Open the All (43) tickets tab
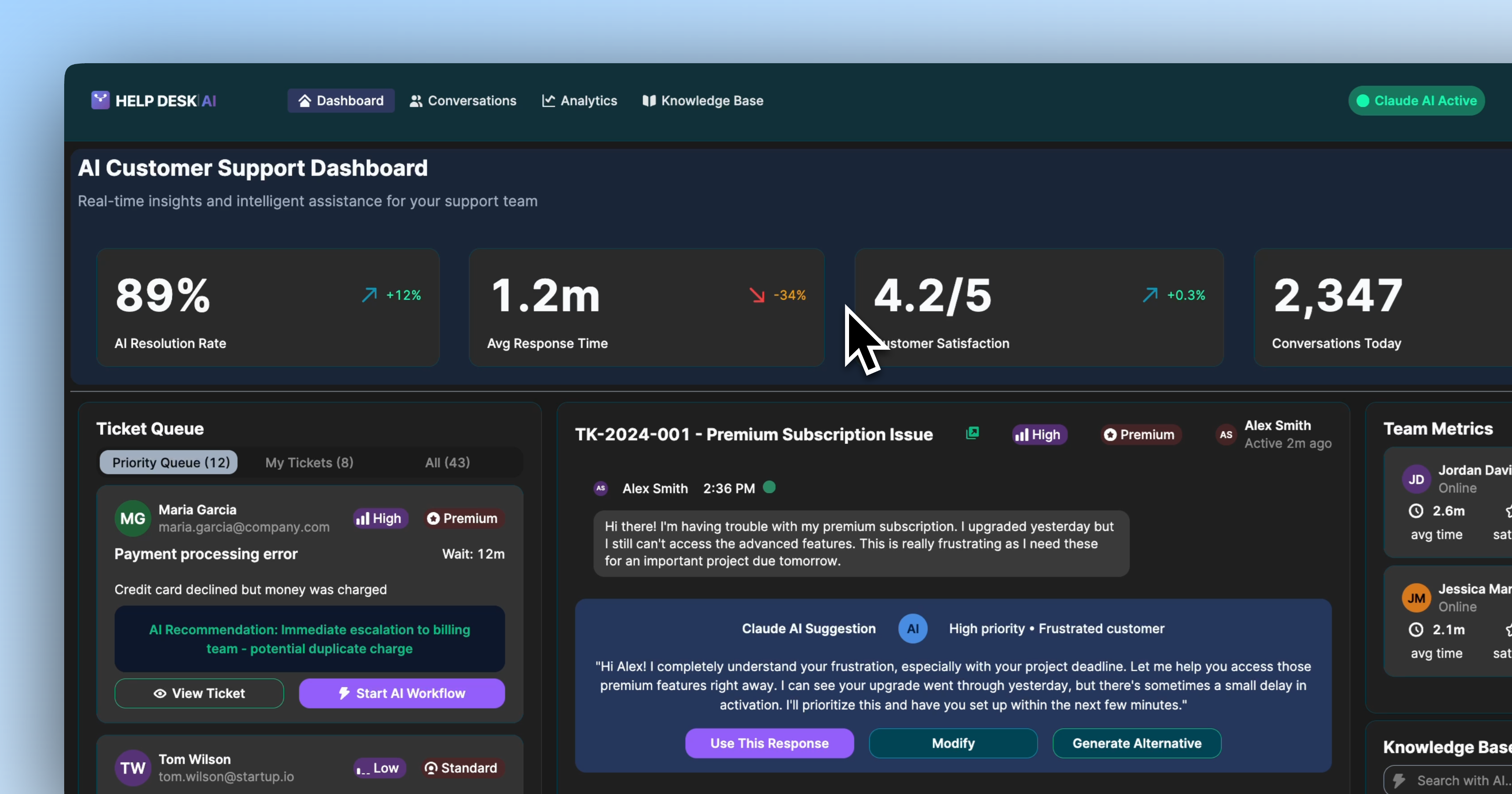Image resolution: width=1512 pixels, height=794 pixels. tap(447, 462)
